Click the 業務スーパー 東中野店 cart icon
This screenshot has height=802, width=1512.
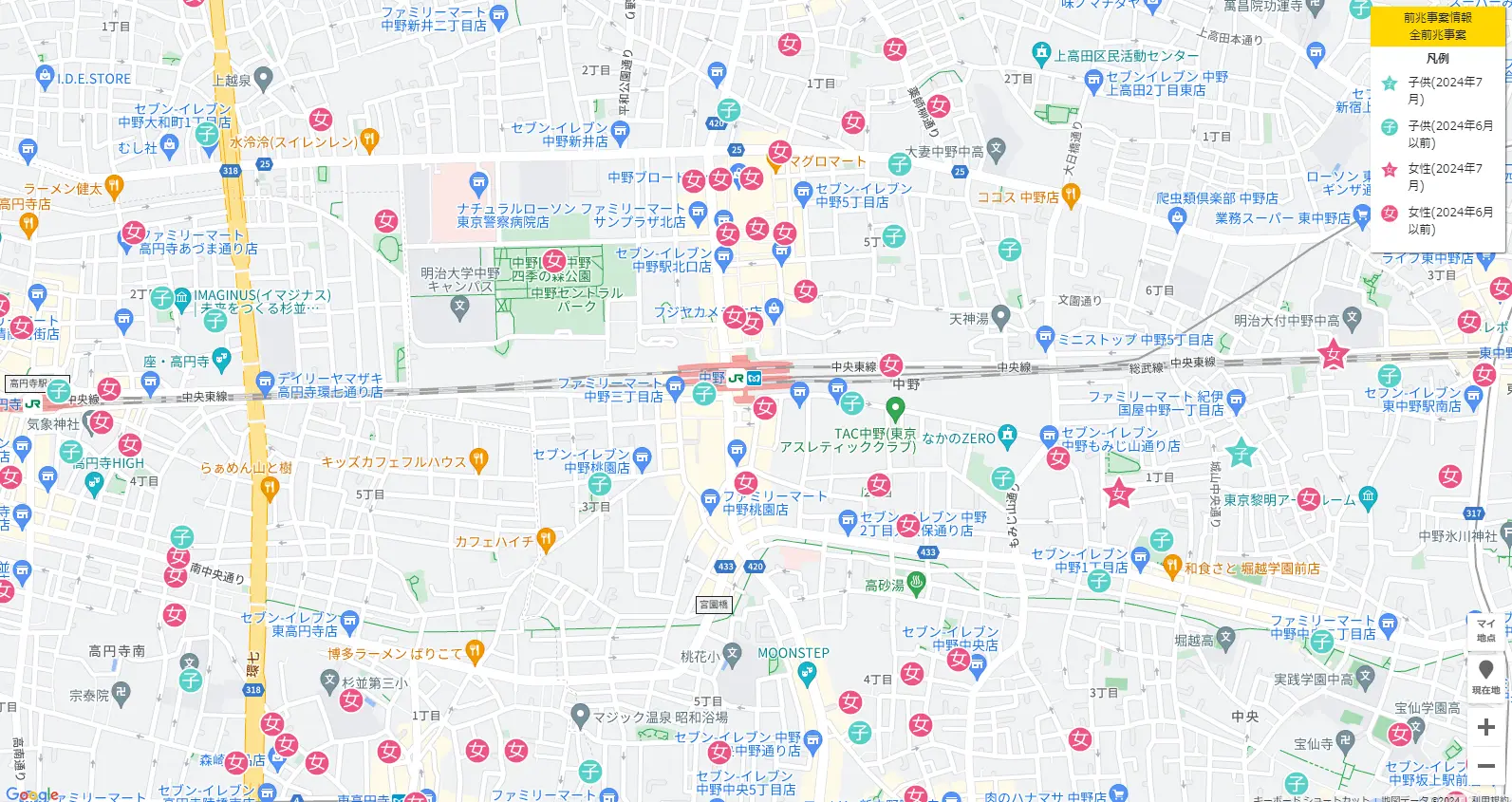[x=1362, y=216]
